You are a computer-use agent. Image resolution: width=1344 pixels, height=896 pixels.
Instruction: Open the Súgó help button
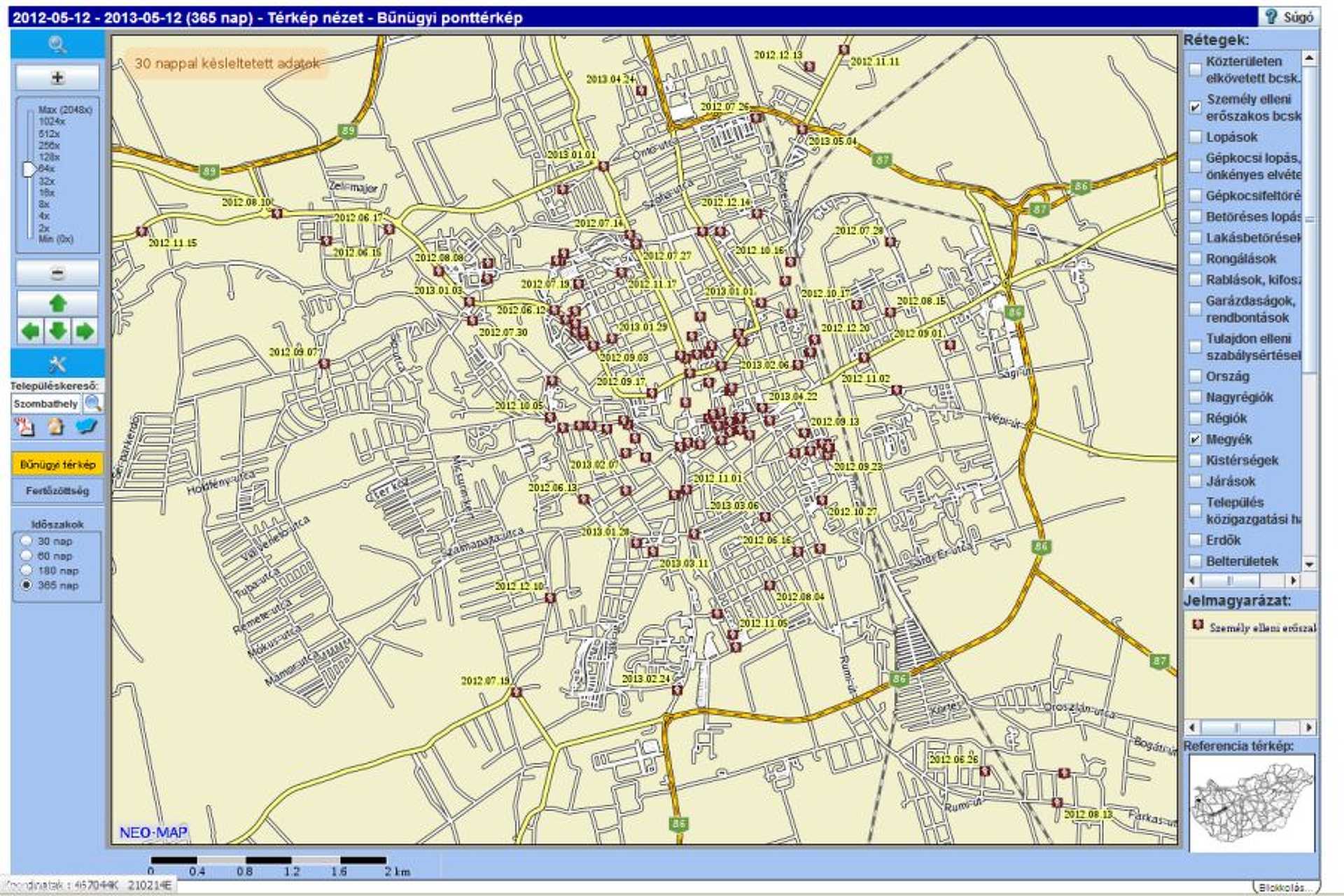(x=1289, y=17)
